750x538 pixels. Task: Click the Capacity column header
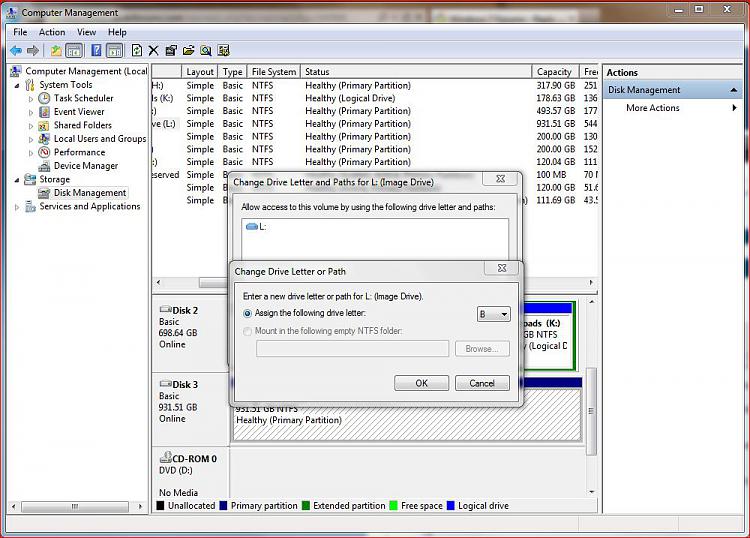coord(555,72)
